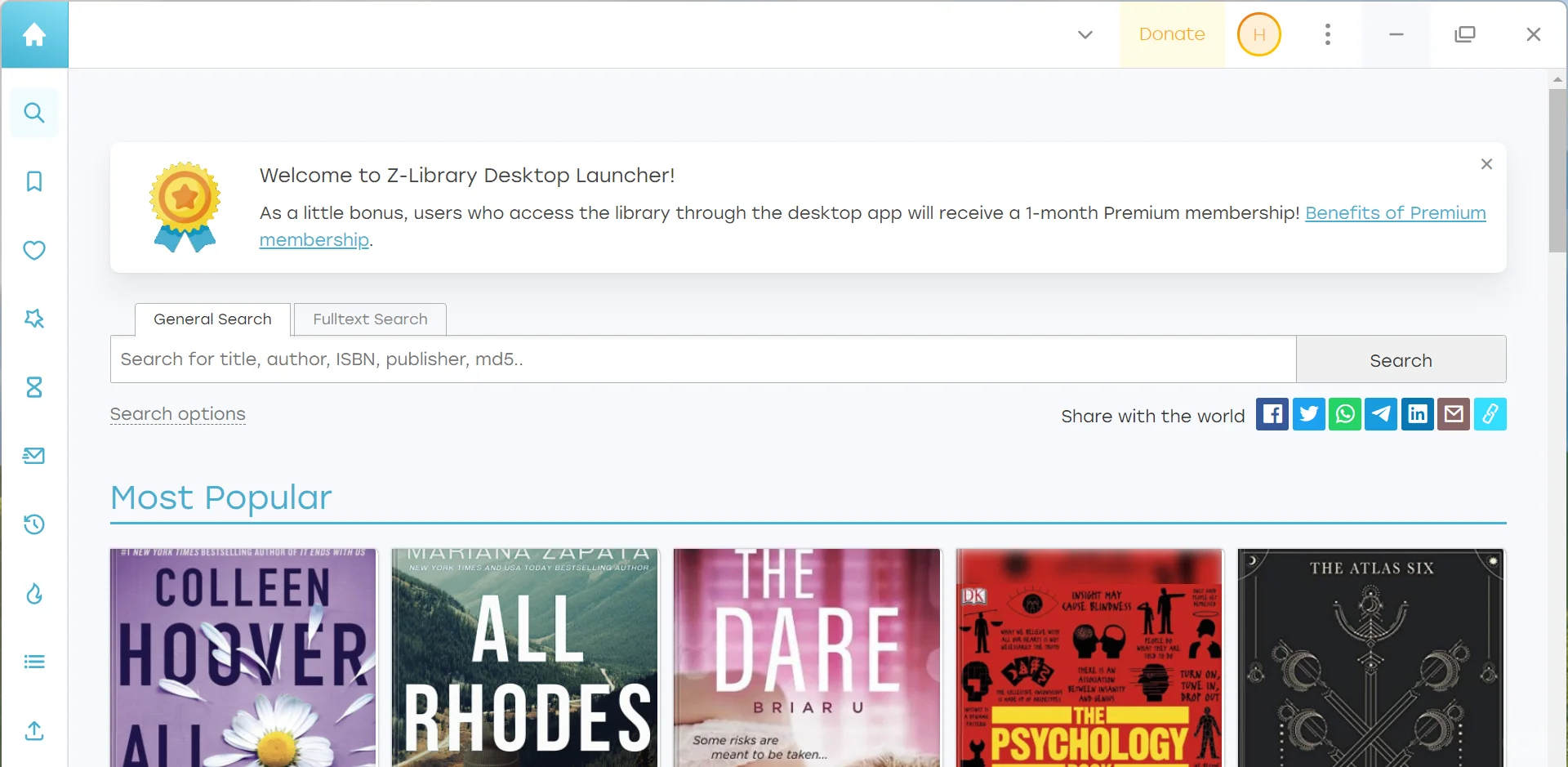Switch to General Search tab
This screenshot has width=1568, height=767.
212,319
